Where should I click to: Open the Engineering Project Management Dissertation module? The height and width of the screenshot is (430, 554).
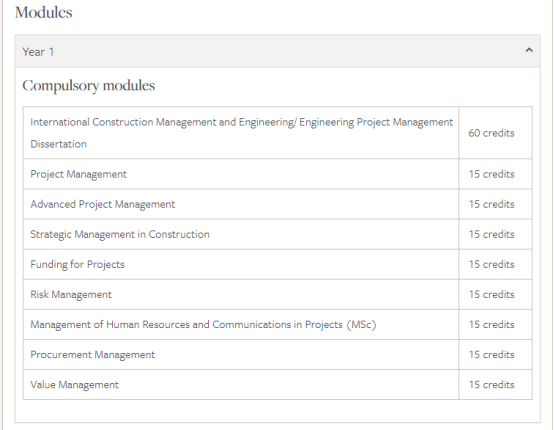[x=241, y=133]
